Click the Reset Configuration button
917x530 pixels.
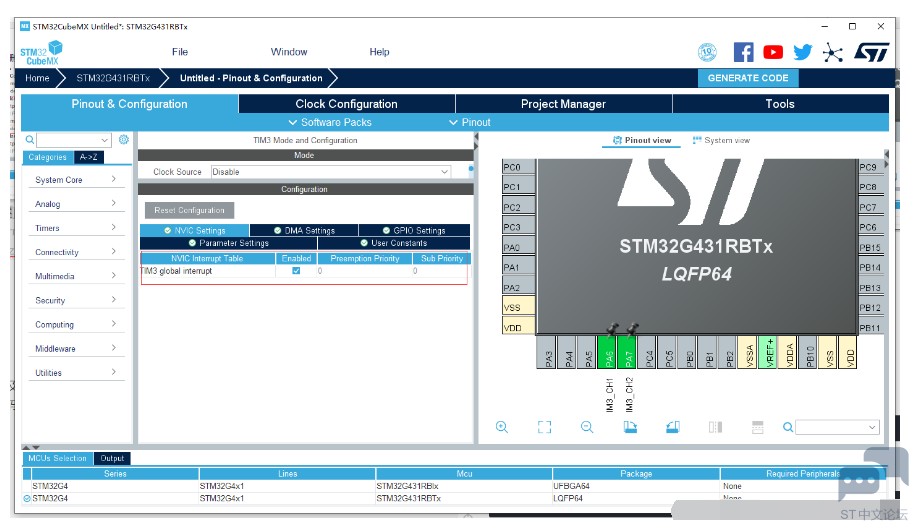[x=189, y=210]
